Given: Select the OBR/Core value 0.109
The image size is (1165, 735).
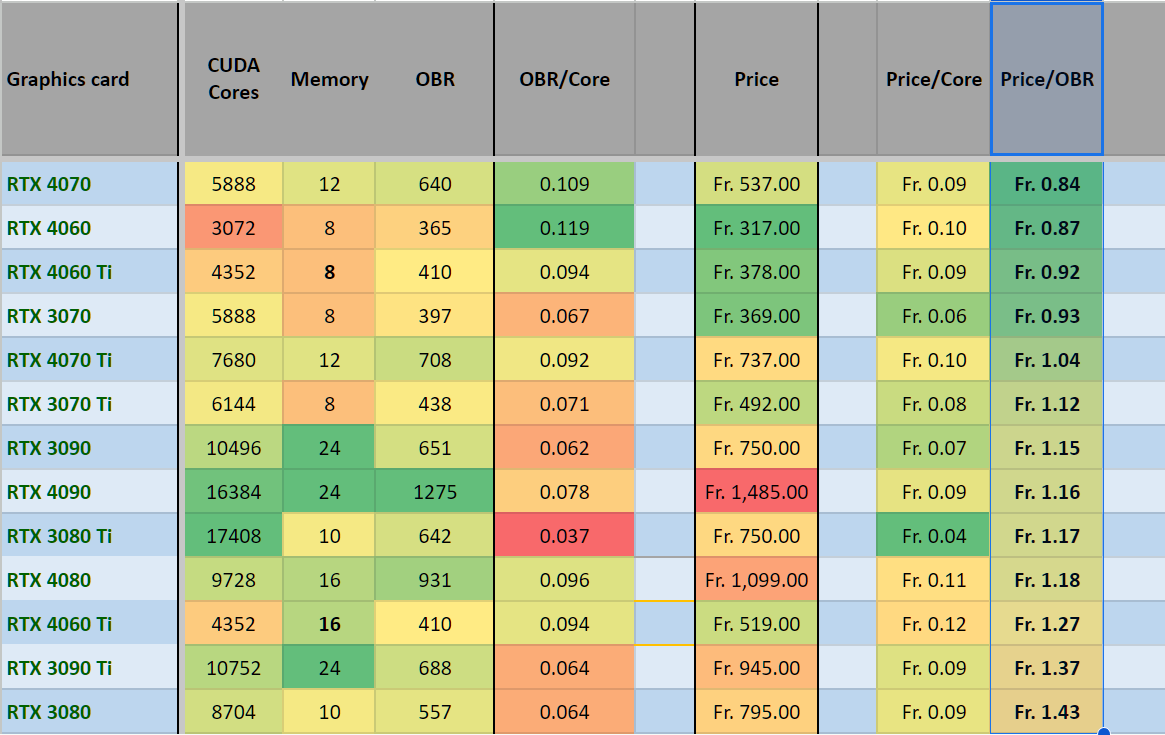Looking at the screenshot, I should (x=565, y=184).
